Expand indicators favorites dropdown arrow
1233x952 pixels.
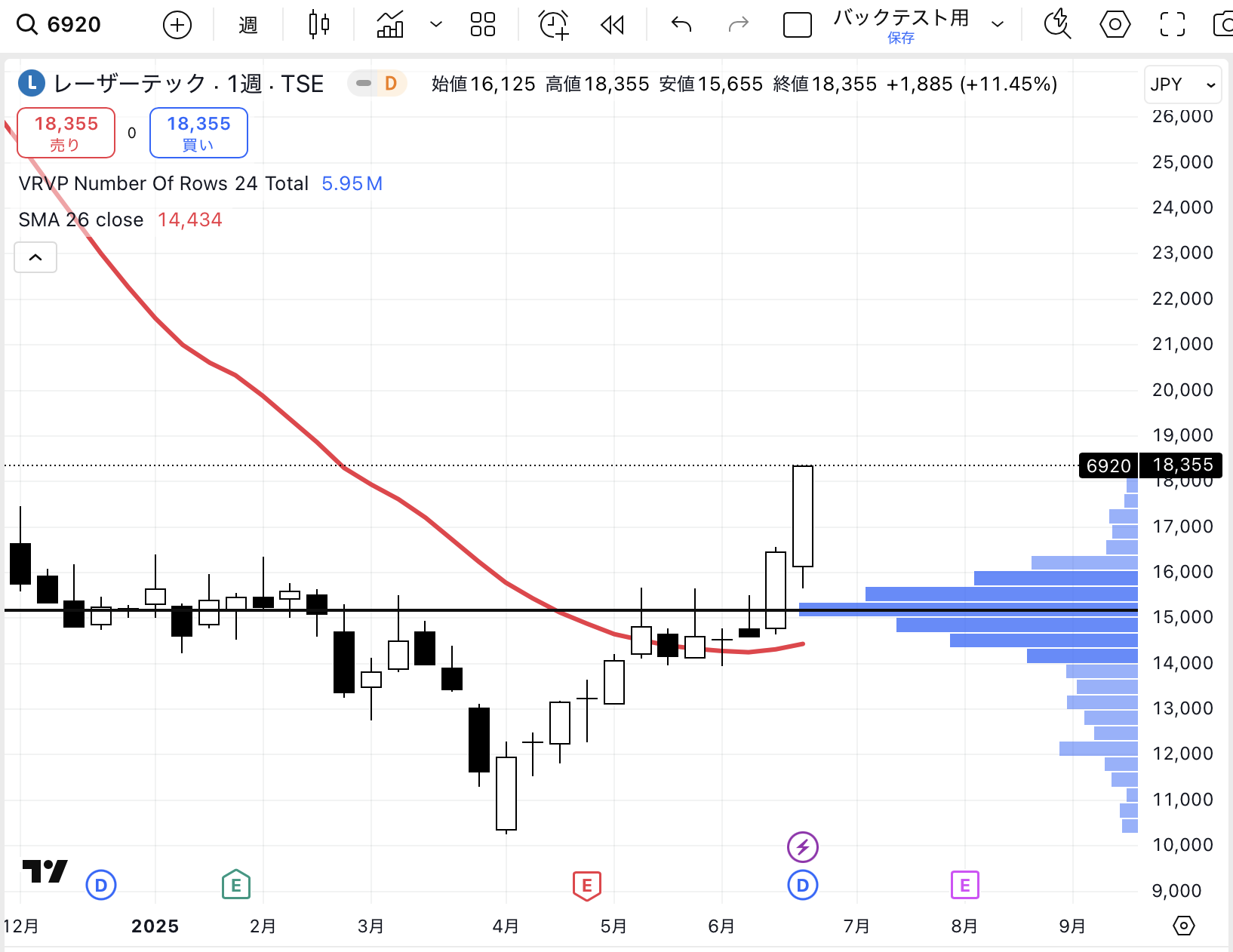436,25
